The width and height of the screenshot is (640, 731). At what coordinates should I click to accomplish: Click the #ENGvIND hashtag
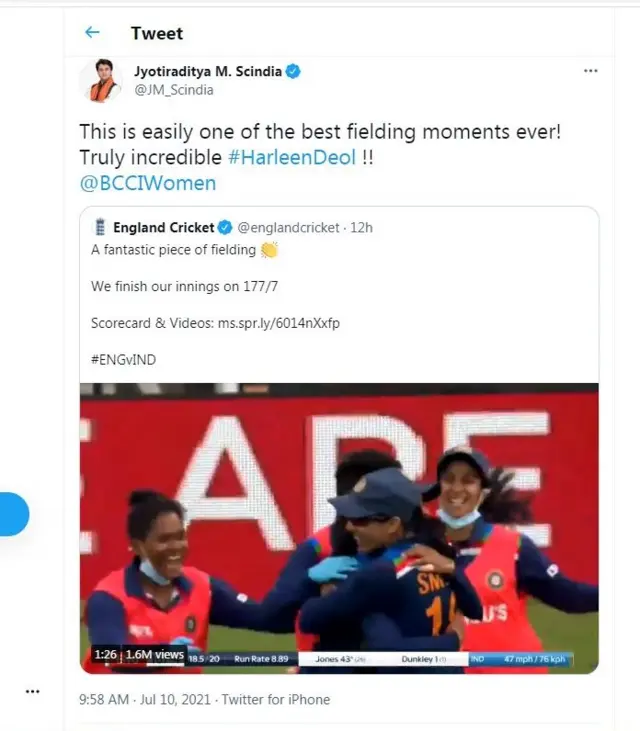pos(123,360)
